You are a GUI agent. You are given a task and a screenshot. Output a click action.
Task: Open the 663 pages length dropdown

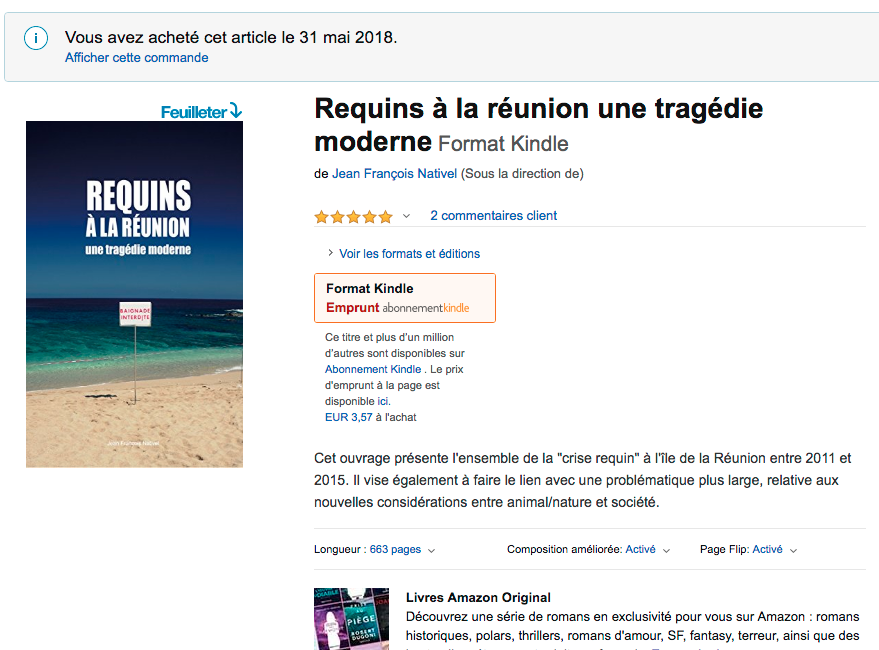(x=431, y=550)
